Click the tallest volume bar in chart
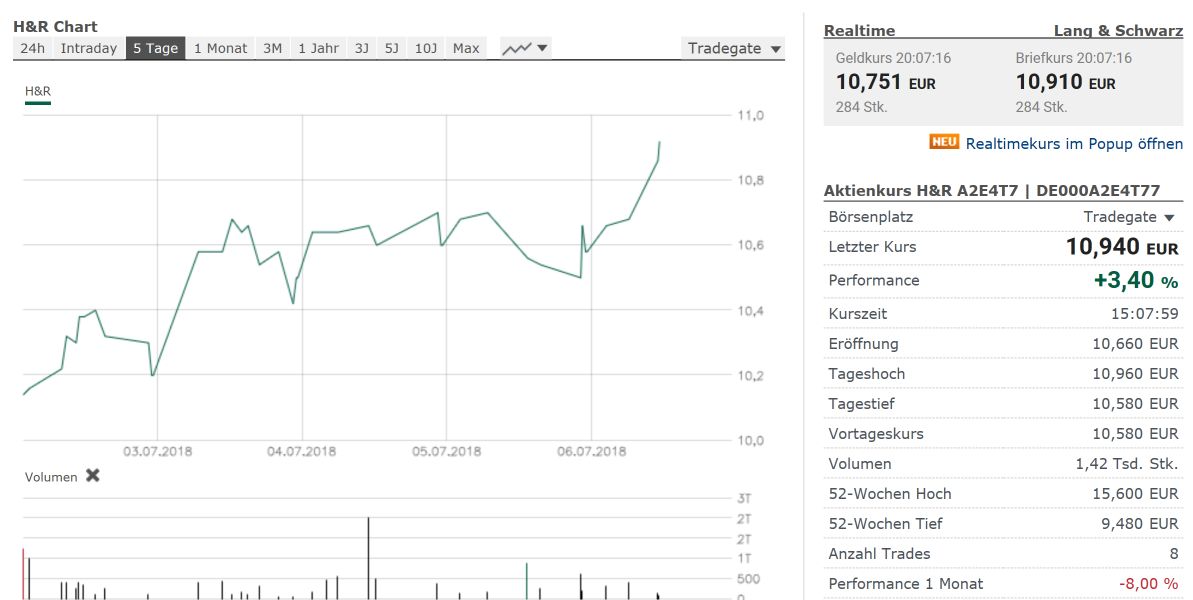The width and height of the screenshot is (1193, 600). coord(368,556)
